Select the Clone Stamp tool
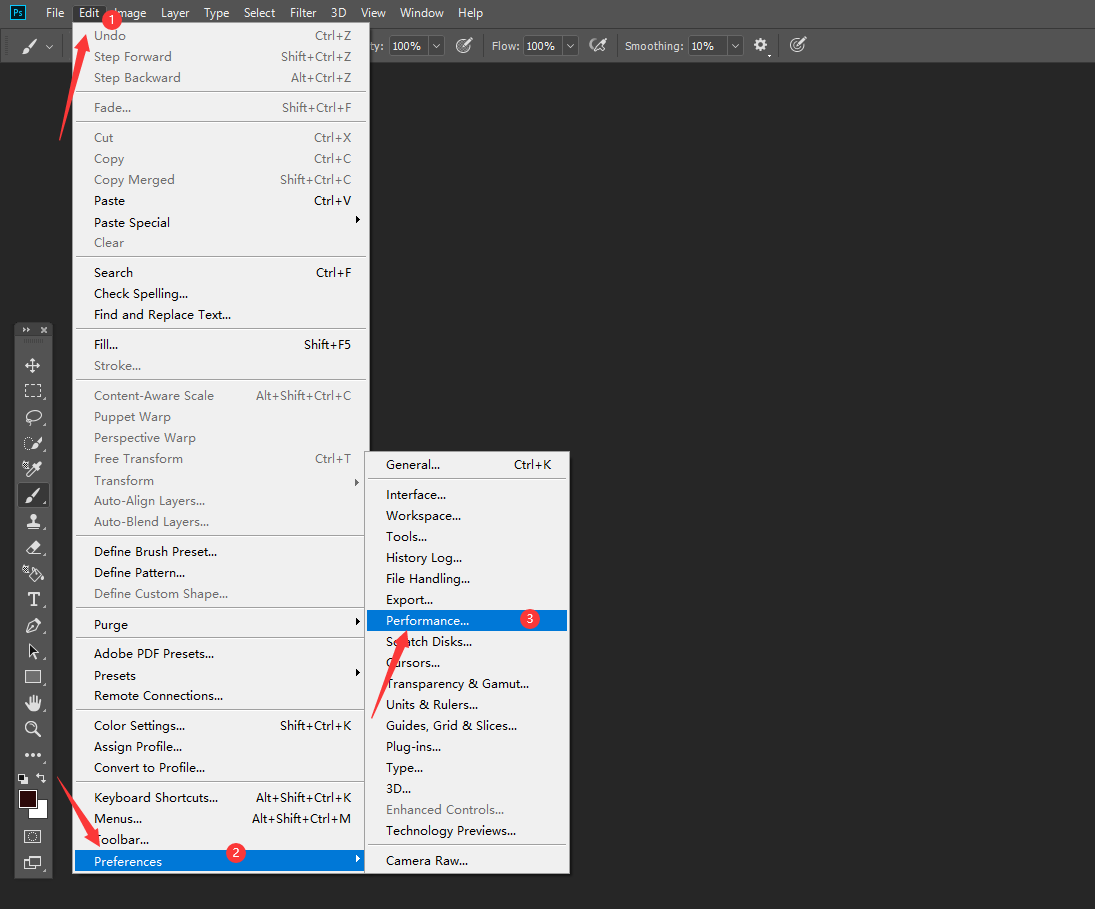The width and height of the screenshot is (1095, 909). coord(33,521)
